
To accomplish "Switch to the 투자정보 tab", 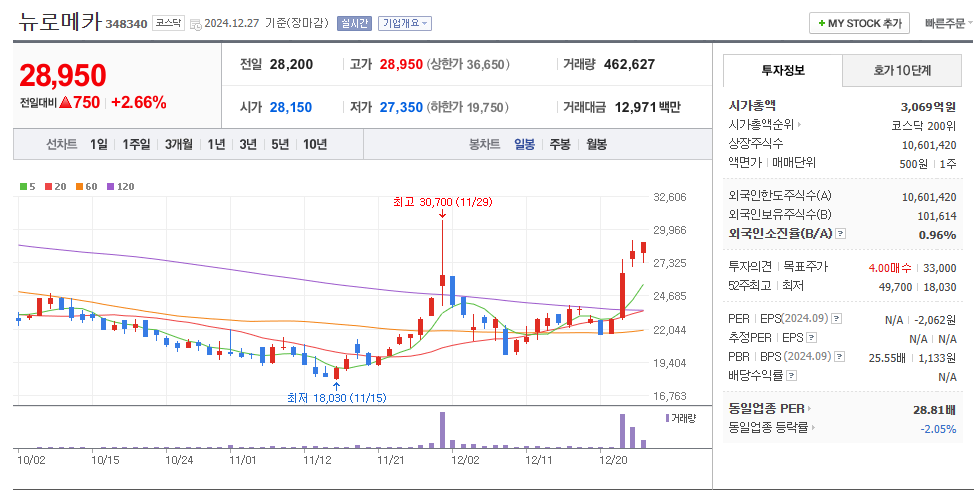I will [x=783, y=71].
